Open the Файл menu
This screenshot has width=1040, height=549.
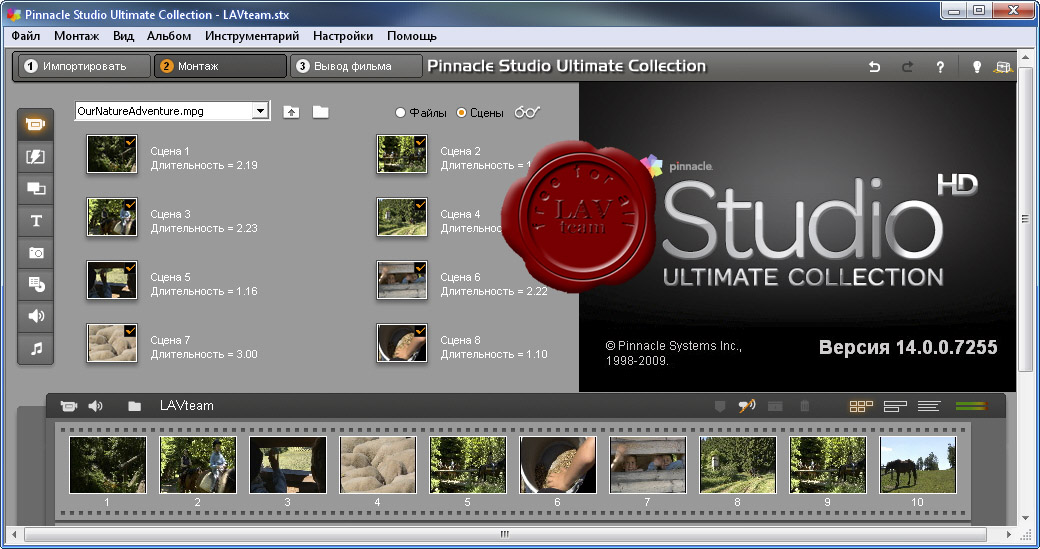[x=26, y=36]
